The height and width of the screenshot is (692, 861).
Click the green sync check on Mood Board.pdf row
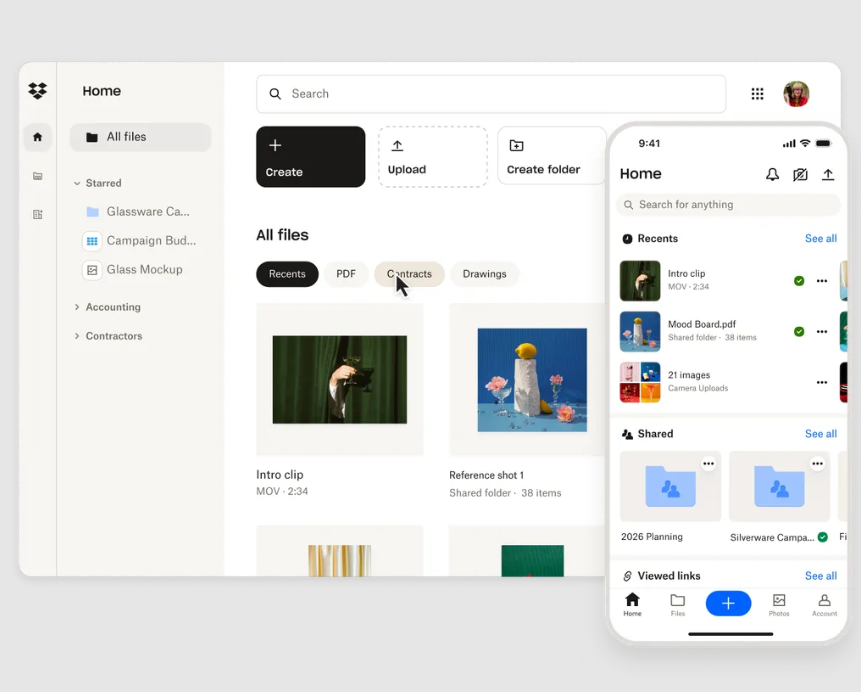click(799, 331)
